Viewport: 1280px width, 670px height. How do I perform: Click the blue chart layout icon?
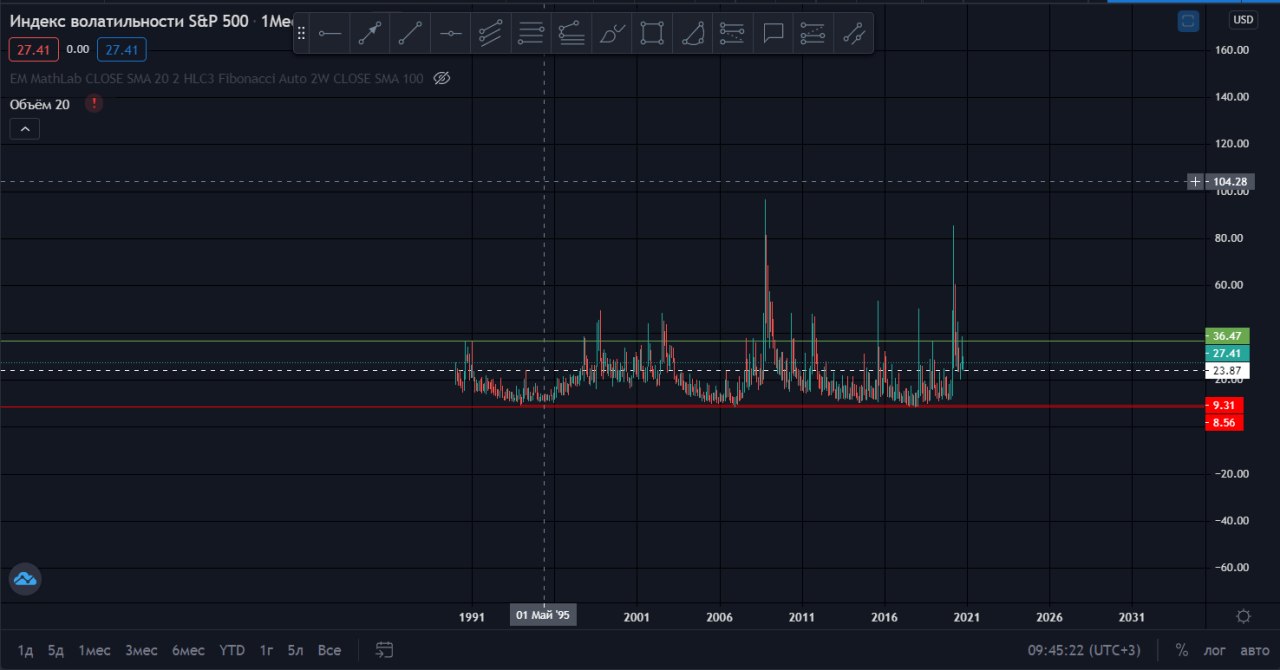[1188, 20]
